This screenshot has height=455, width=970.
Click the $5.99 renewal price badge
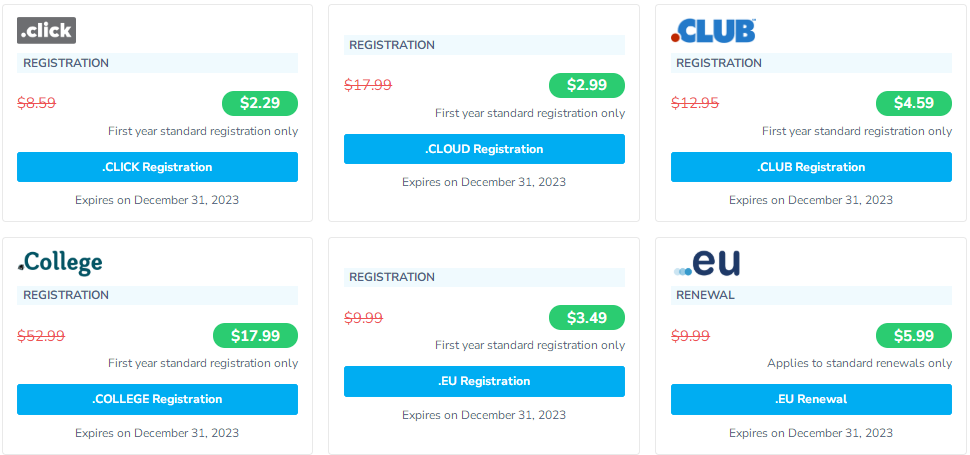(913, 335)
